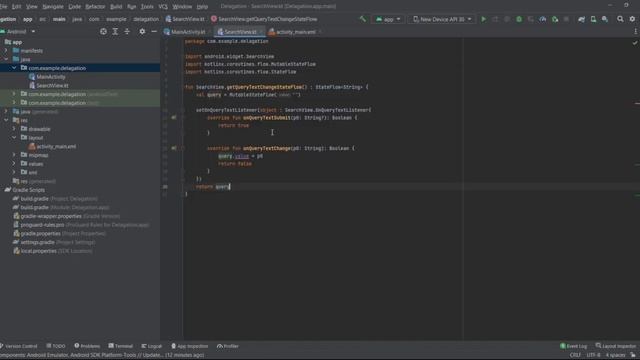The image size is (640, 360).
Task: Expand the mipmap folder
Action: coord(14,155)
